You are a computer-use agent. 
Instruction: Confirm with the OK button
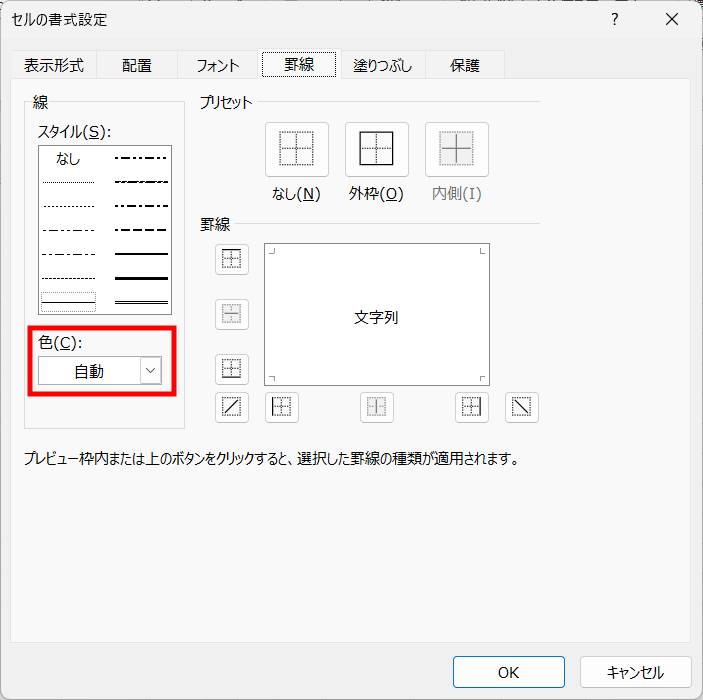508,672
